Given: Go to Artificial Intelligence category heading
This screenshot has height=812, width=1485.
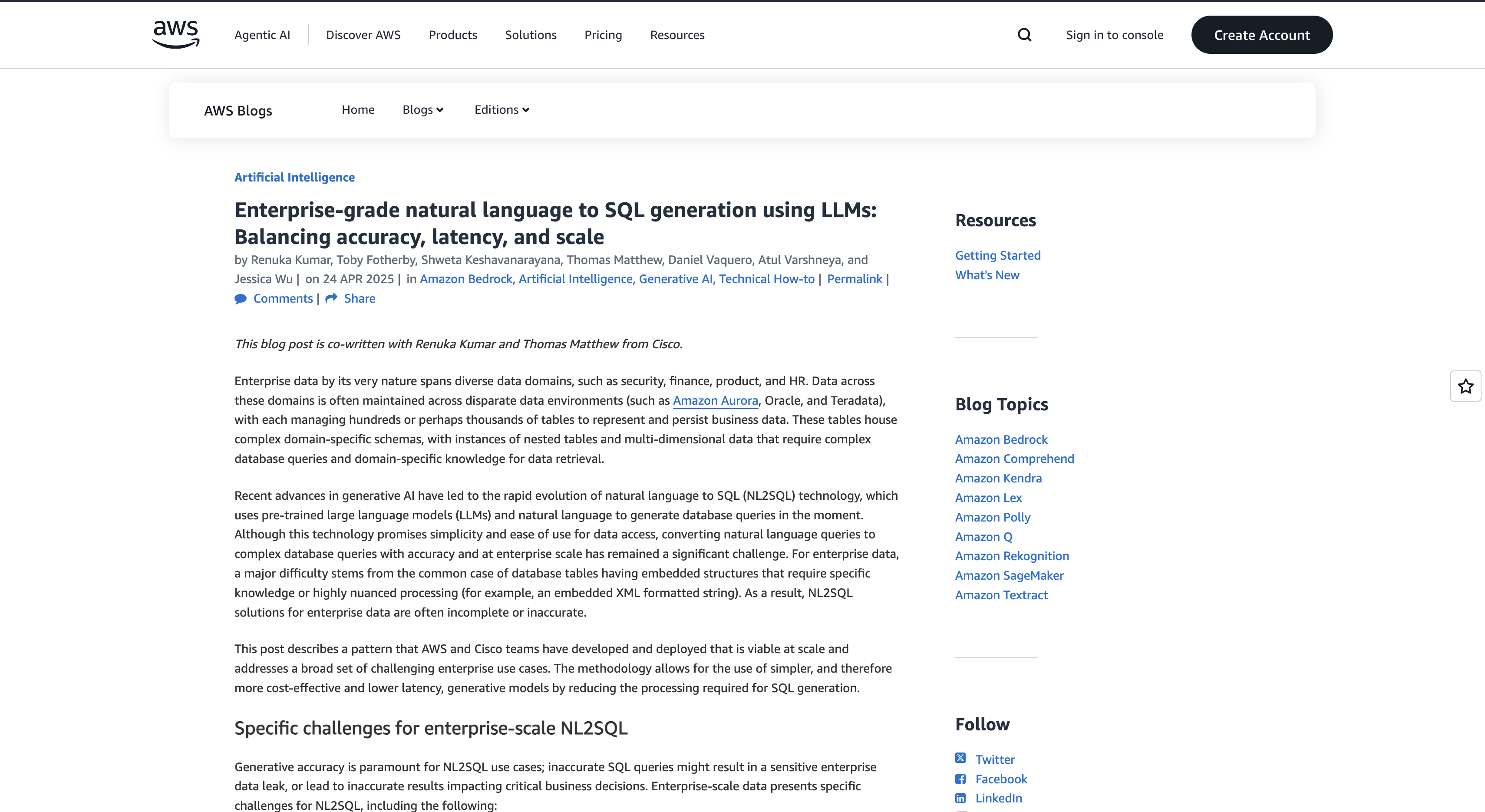Looking at the screenshot, I should pos(294,178).
